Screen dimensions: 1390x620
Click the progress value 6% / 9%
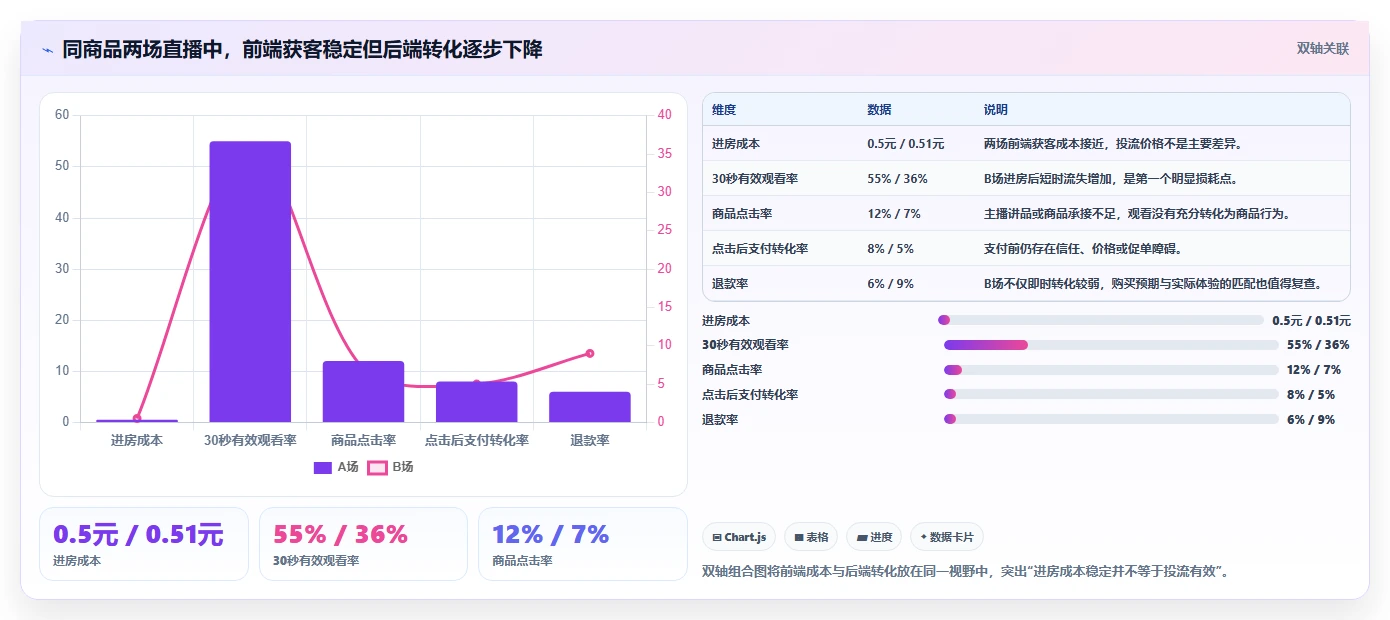point(1311,419)
